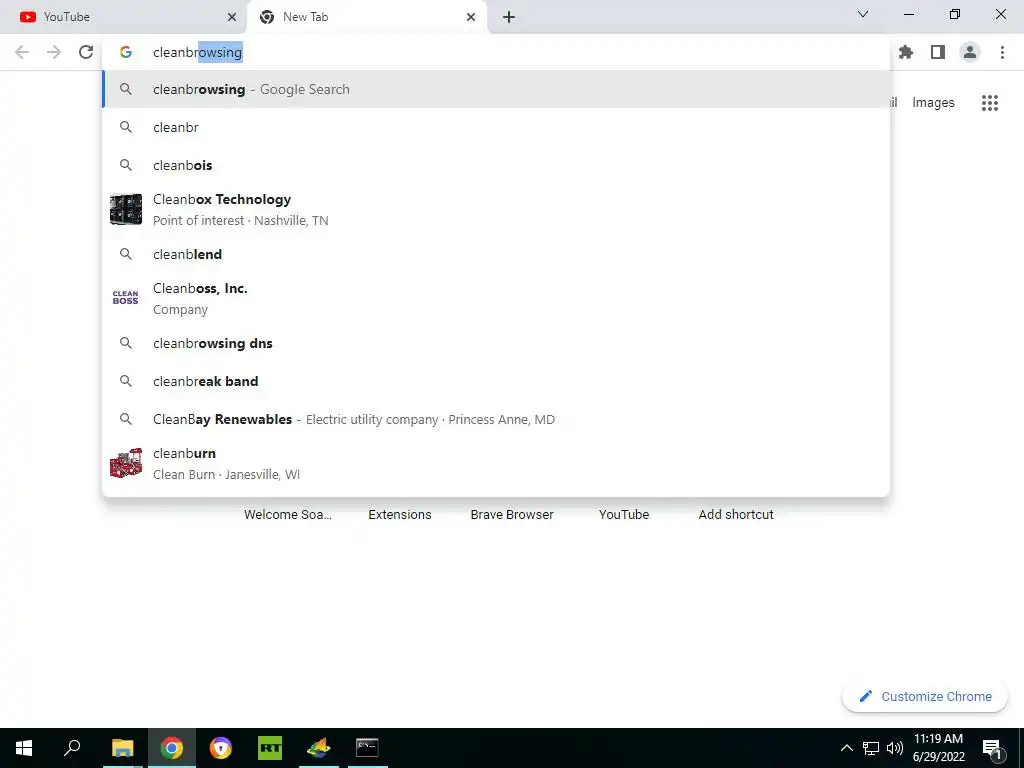1024x768 pixels.
Task: Open a new tab with plus button
Action: tap(509, 17)
